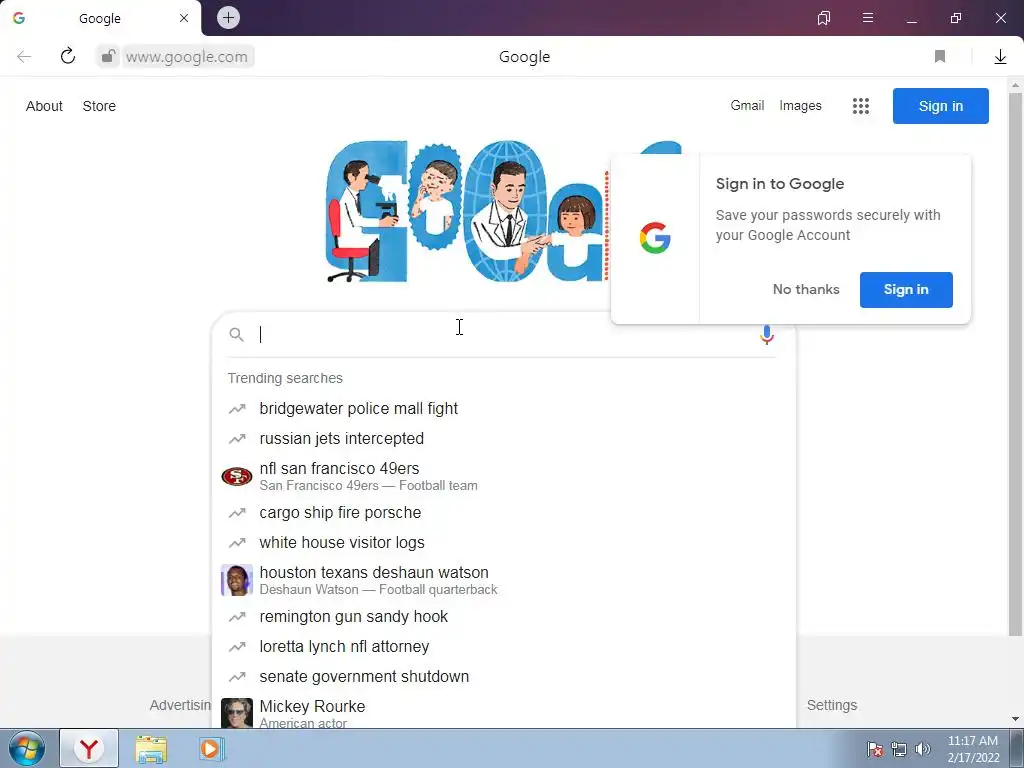Viewport: 1024px width, 768px height.
Task: Select suggestion houston texans deshaun watson
Action: click(504, 580)
